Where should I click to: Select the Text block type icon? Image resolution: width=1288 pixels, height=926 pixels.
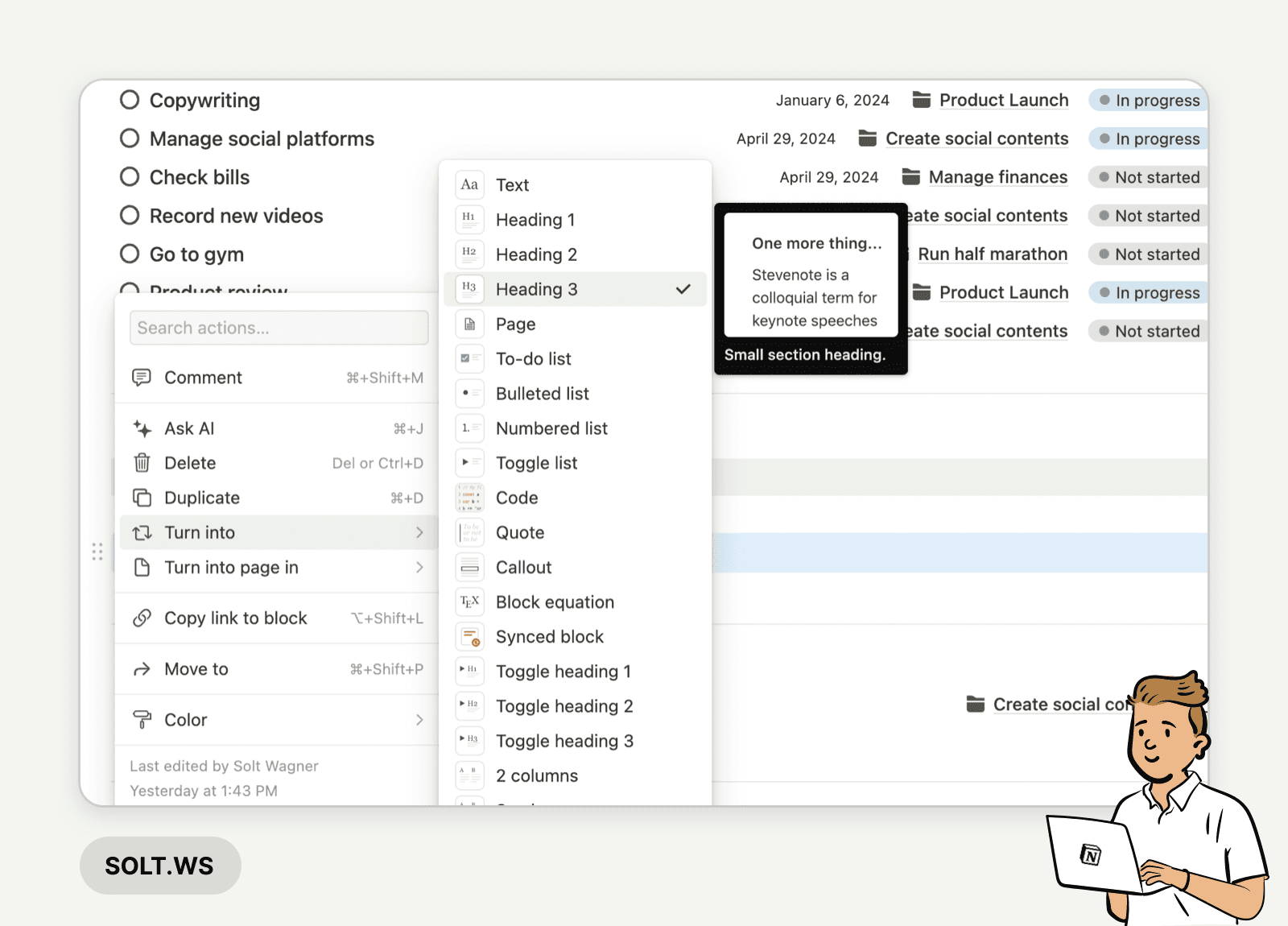click(469, 184)
